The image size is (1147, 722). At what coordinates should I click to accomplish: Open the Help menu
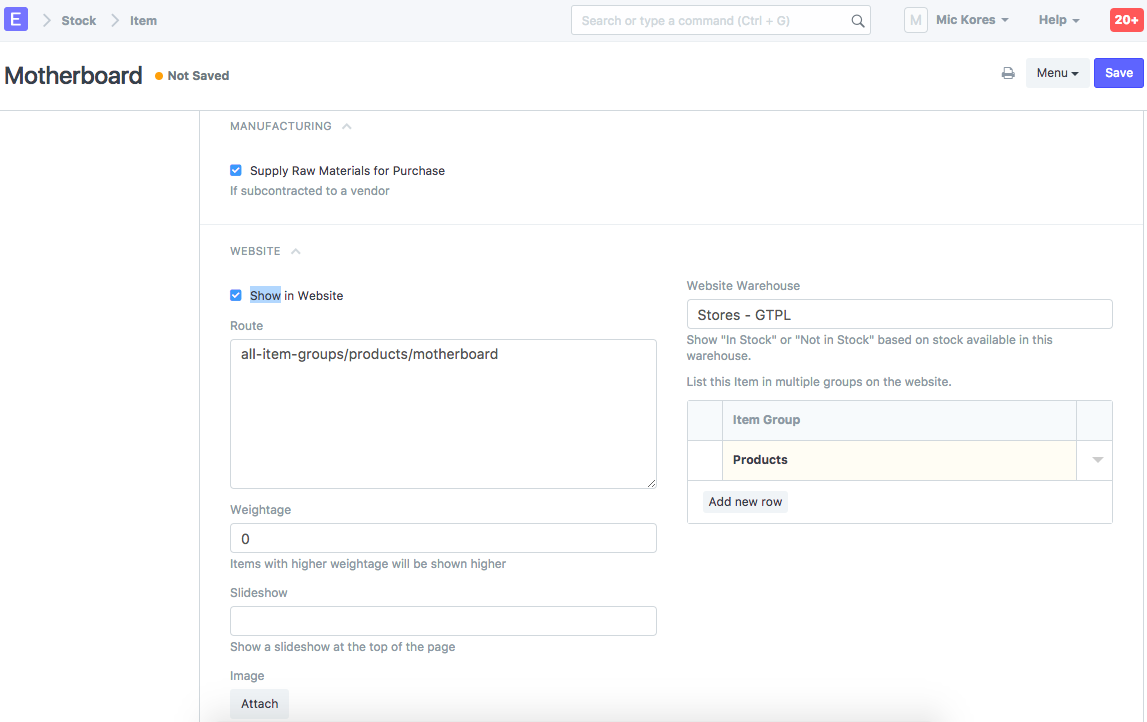click(x=1058, y=20)
